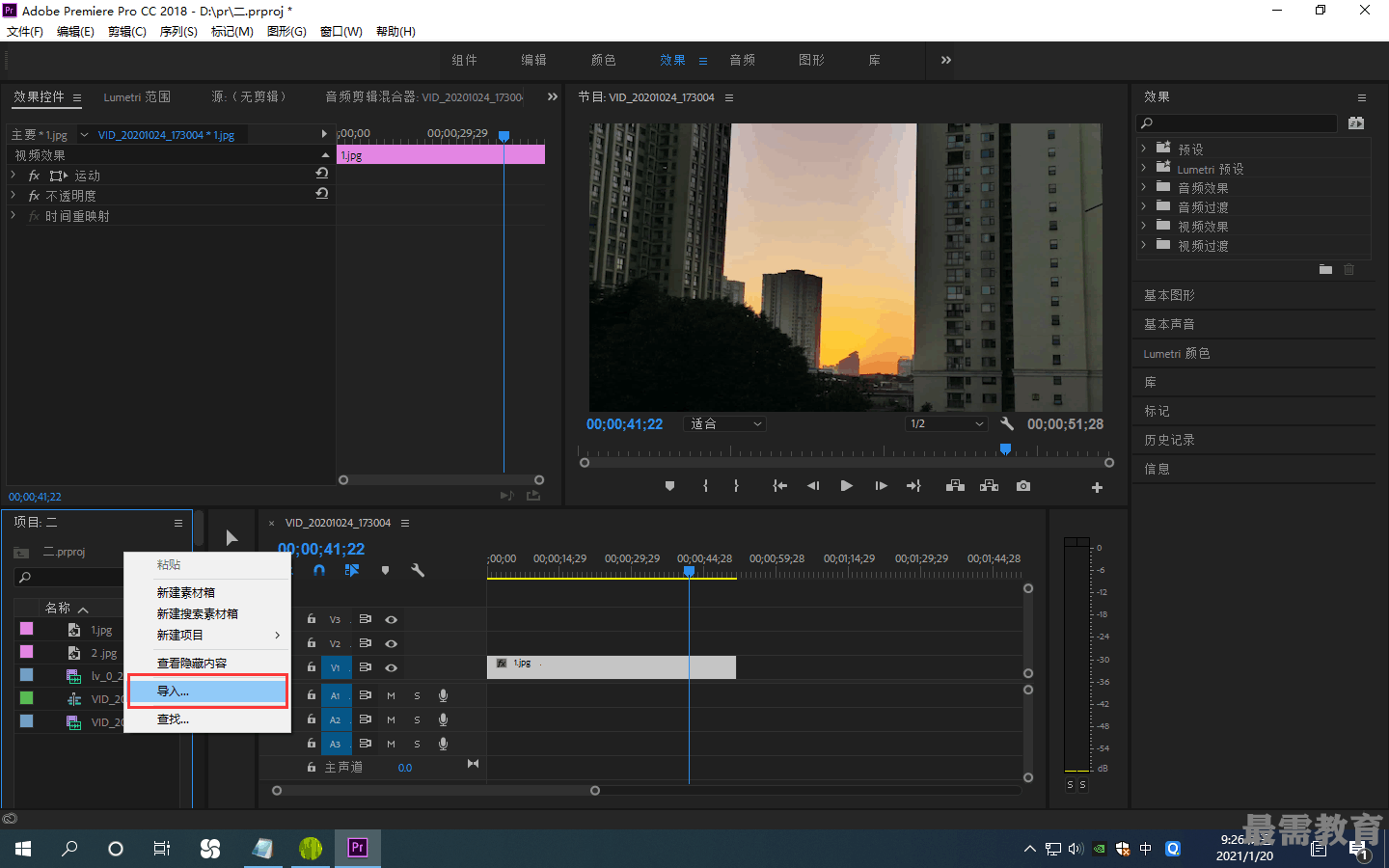Enable voice-over record on A1
The height and width of the screenshot is (868, 1389).
[444, 695]
